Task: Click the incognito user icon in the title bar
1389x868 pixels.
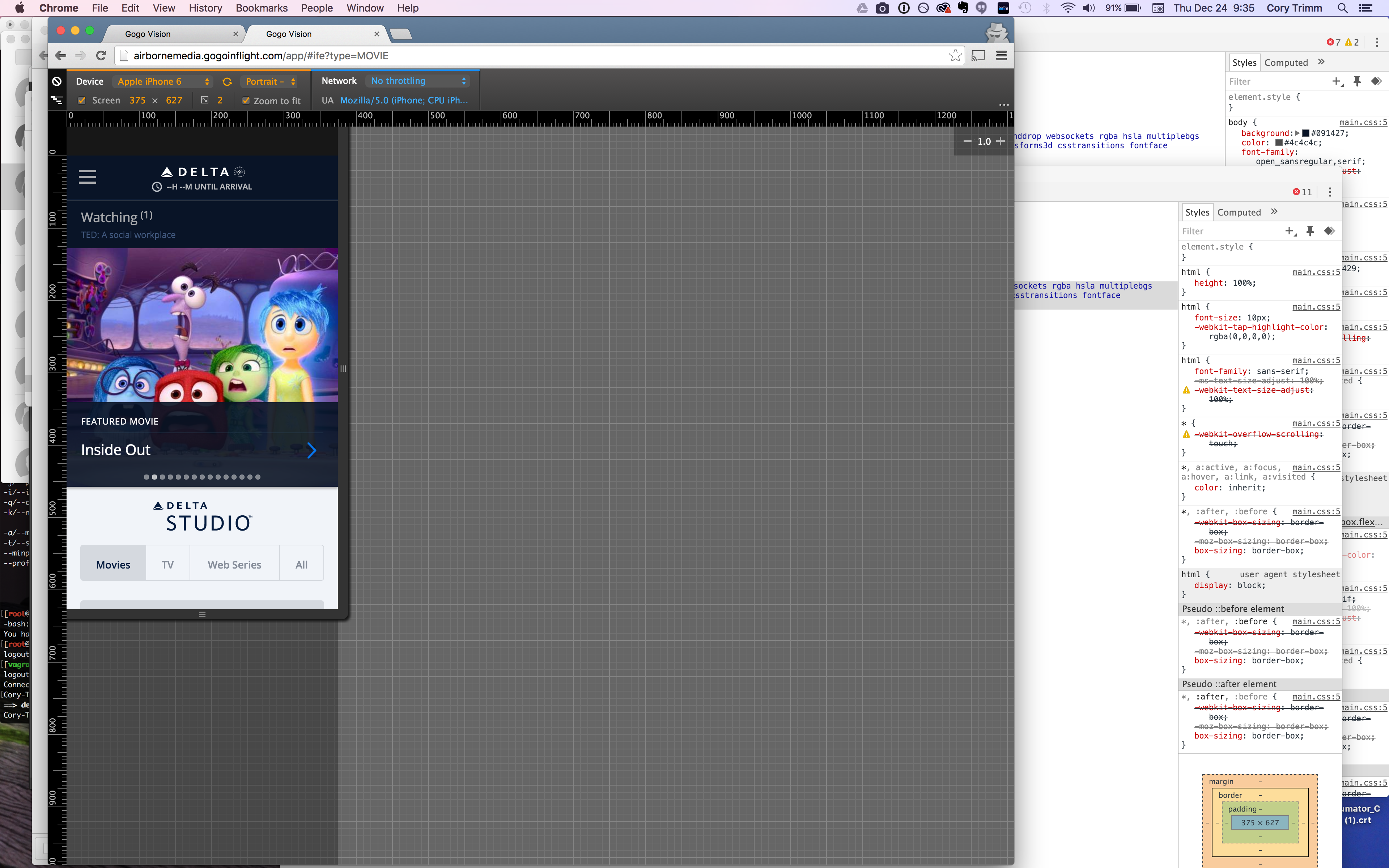Action: coord(997,32)
